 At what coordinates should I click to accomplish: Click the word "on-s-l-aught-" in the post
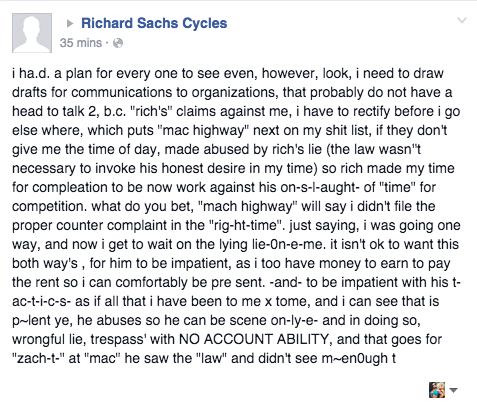tap(320, 187)
